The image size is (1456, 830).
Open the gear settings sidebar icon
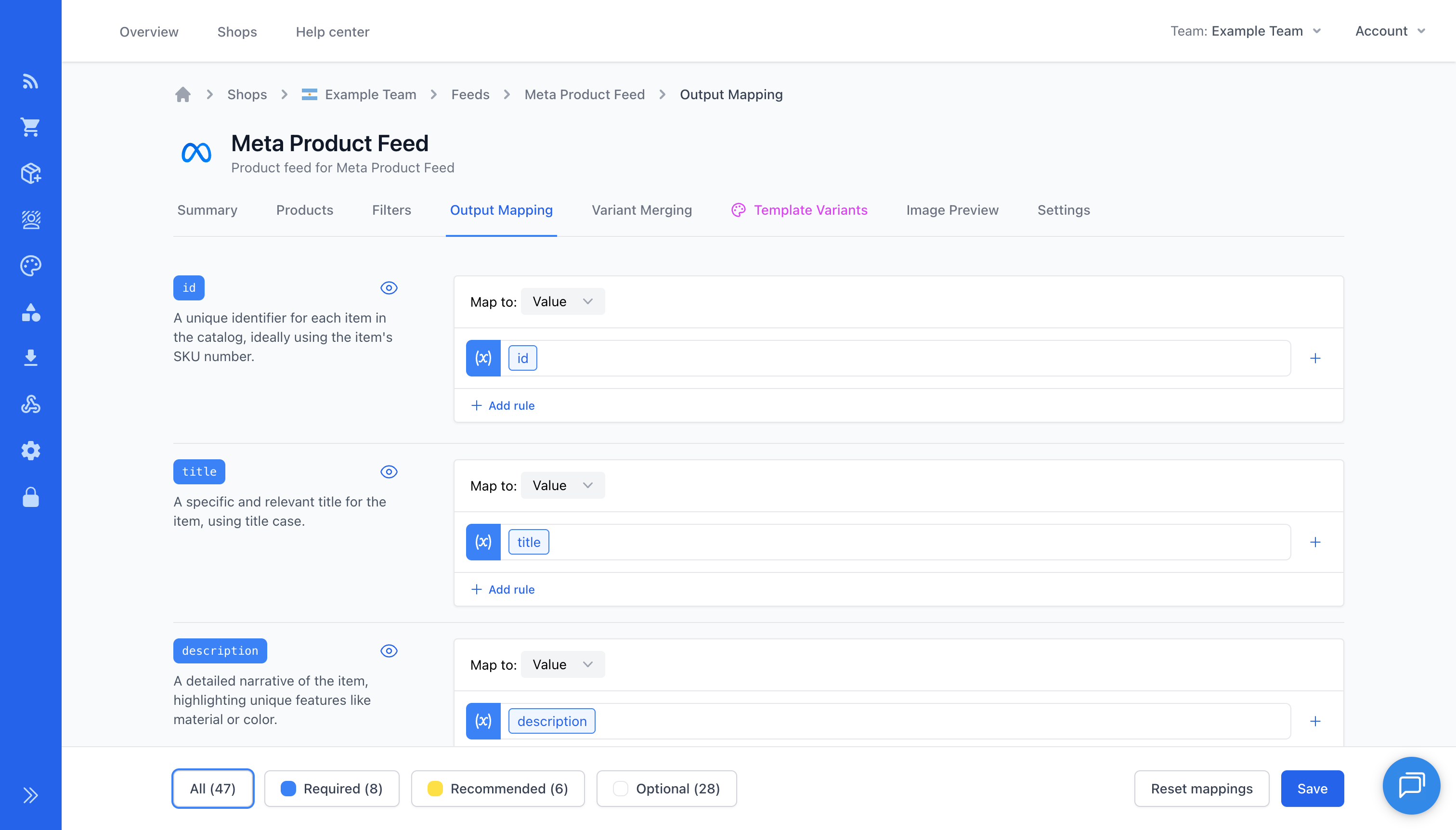pos(31,450)
